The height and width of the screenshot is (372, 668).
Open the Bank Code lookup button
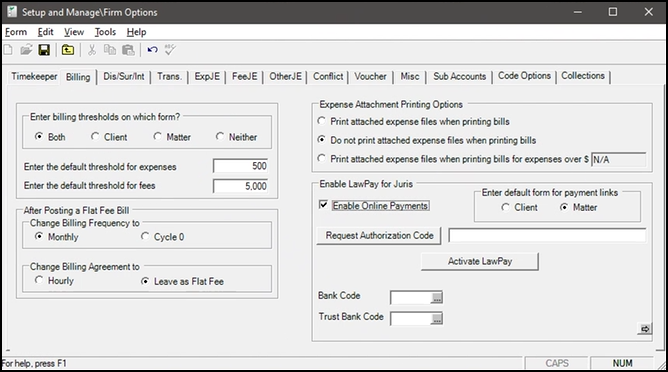click(x=437, y=297)
